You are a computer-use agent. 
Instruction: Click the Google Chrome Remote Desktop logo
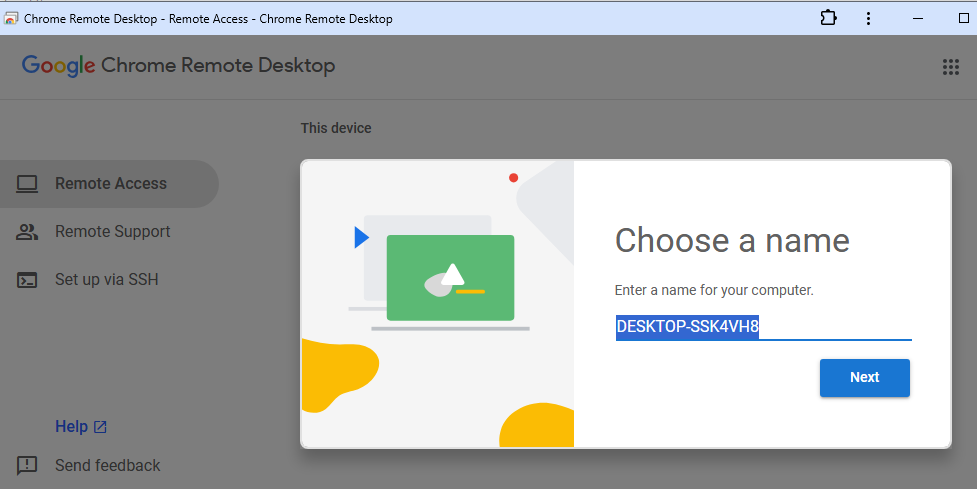[178, 65]
